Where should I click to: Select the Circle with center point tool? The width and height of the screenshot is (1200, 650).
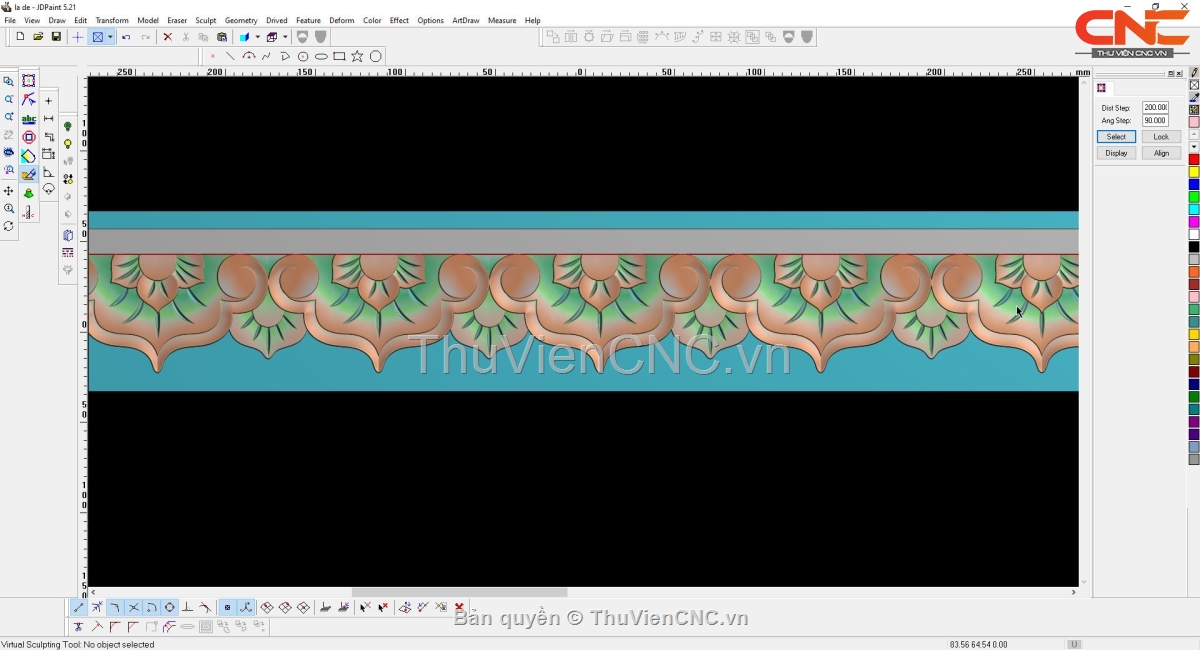[x=303, y=56]
